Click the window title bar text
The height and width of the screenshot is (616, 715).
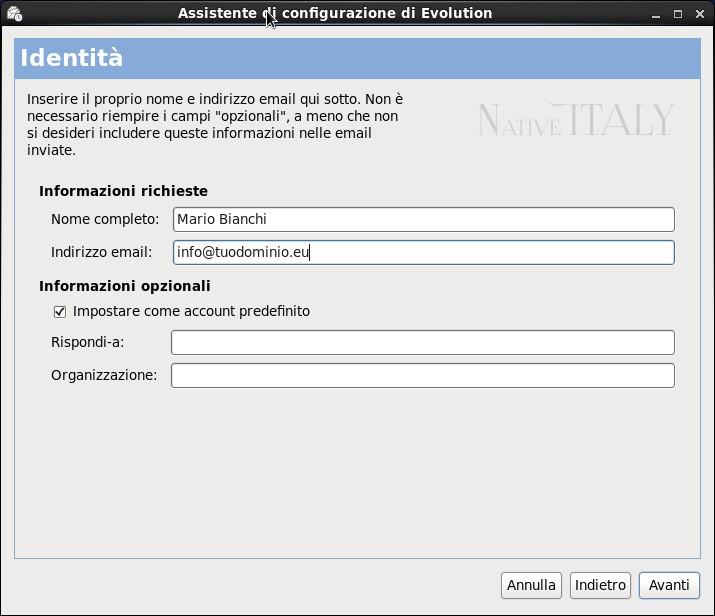(335, 13)
